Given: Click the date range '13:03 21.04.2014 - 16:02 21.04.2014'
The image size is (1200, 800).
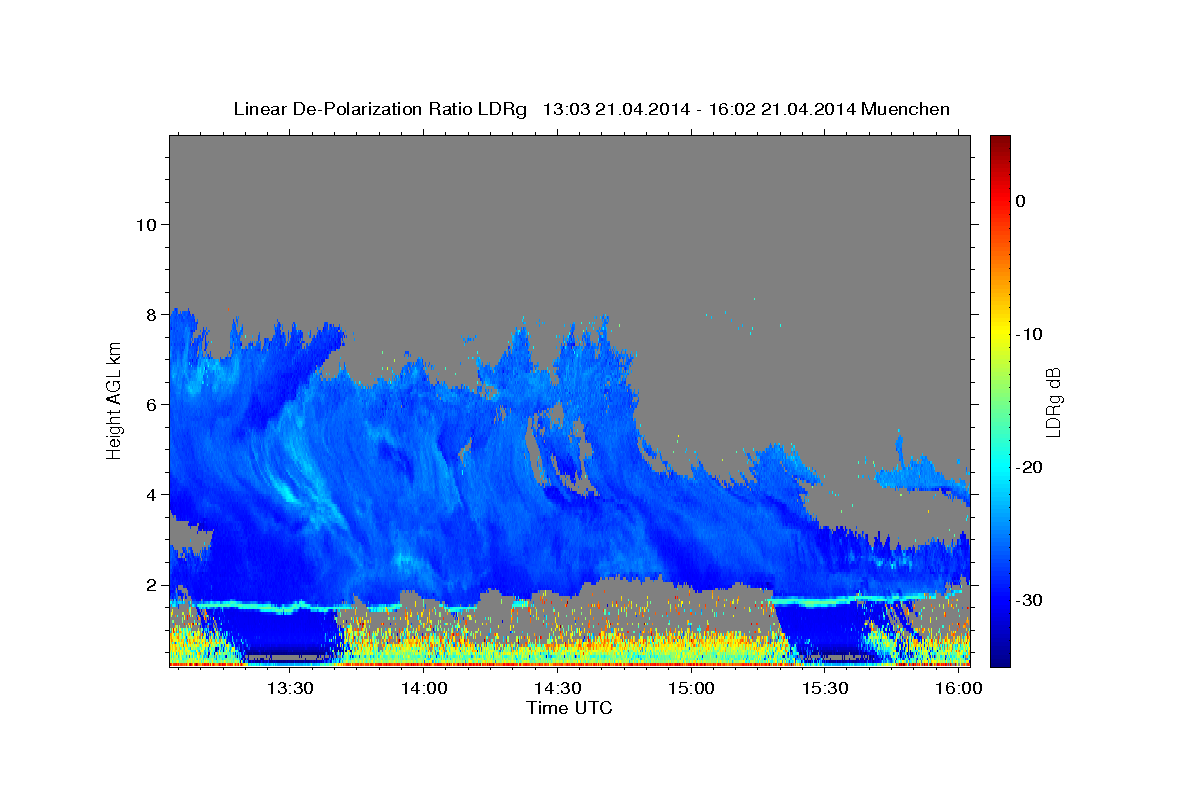Looking at the screenshot, I should pyautogui.click(x=698, y=109).
